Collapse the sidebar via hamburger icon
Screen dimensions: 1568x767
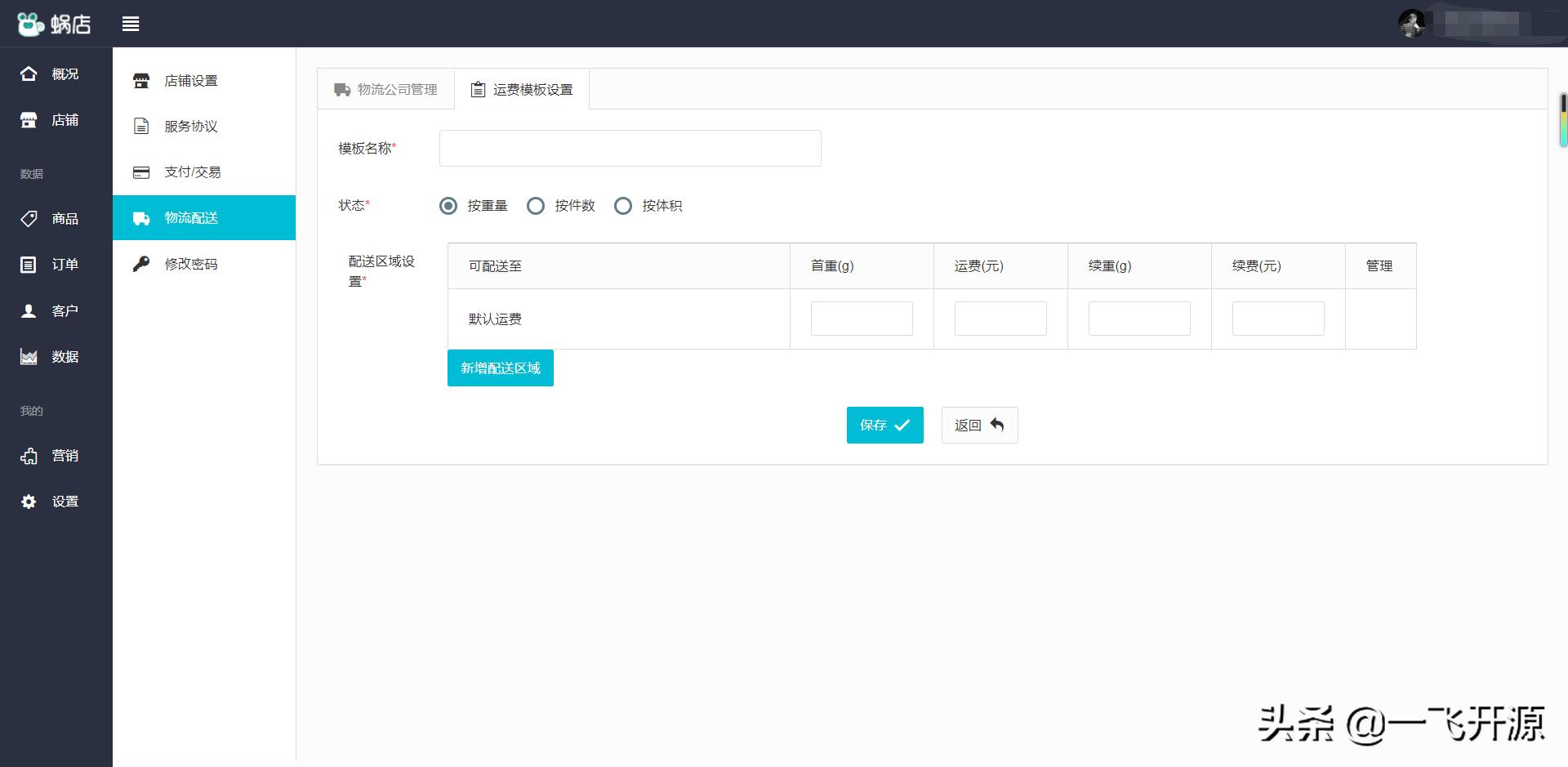click(130, 24)
